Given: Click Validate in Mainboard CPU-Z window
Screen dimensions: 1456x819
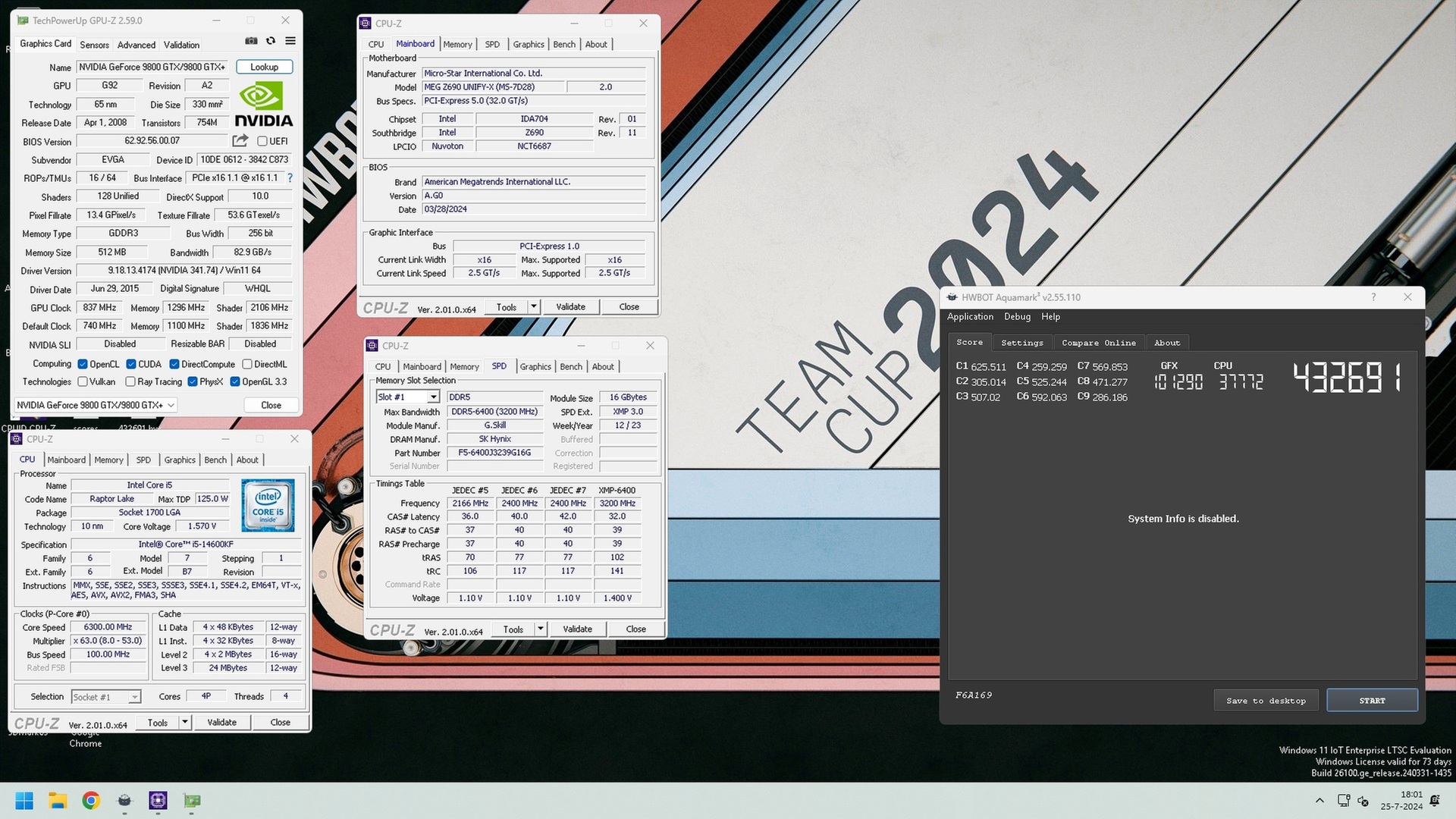Looking at the screenshot, I should pyautogui.click(x=570, y=307).
